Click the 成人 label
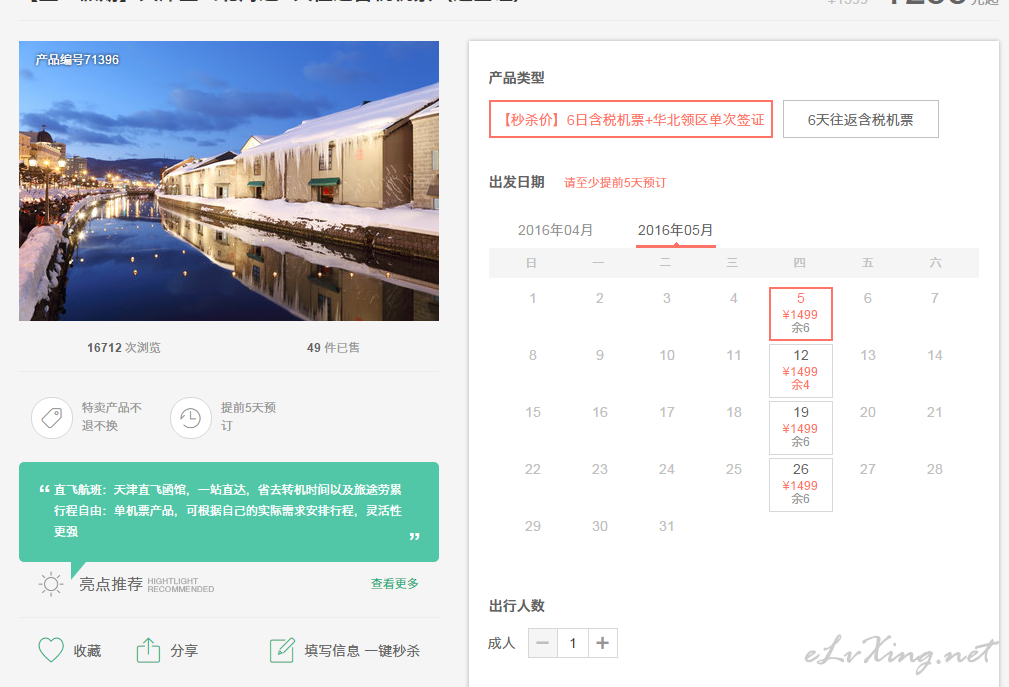The image size is (1009, 687). click(502, 643)
